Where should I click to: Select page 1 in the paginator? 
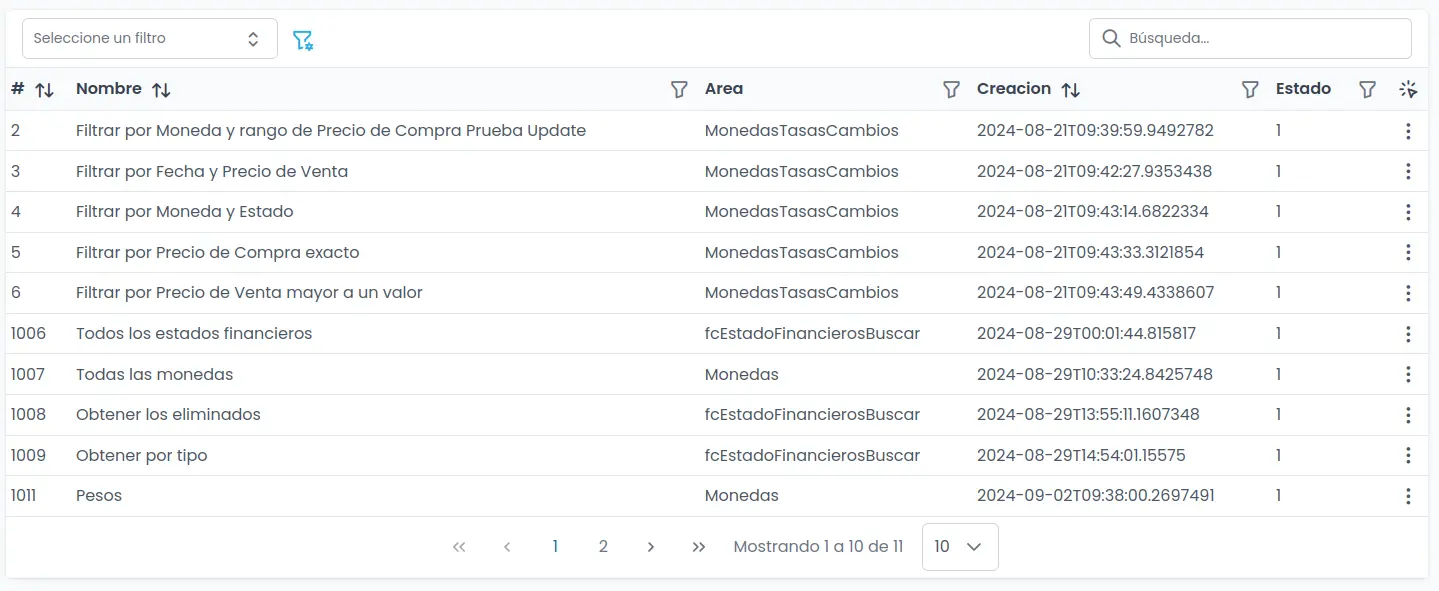(x=555, y=547)
